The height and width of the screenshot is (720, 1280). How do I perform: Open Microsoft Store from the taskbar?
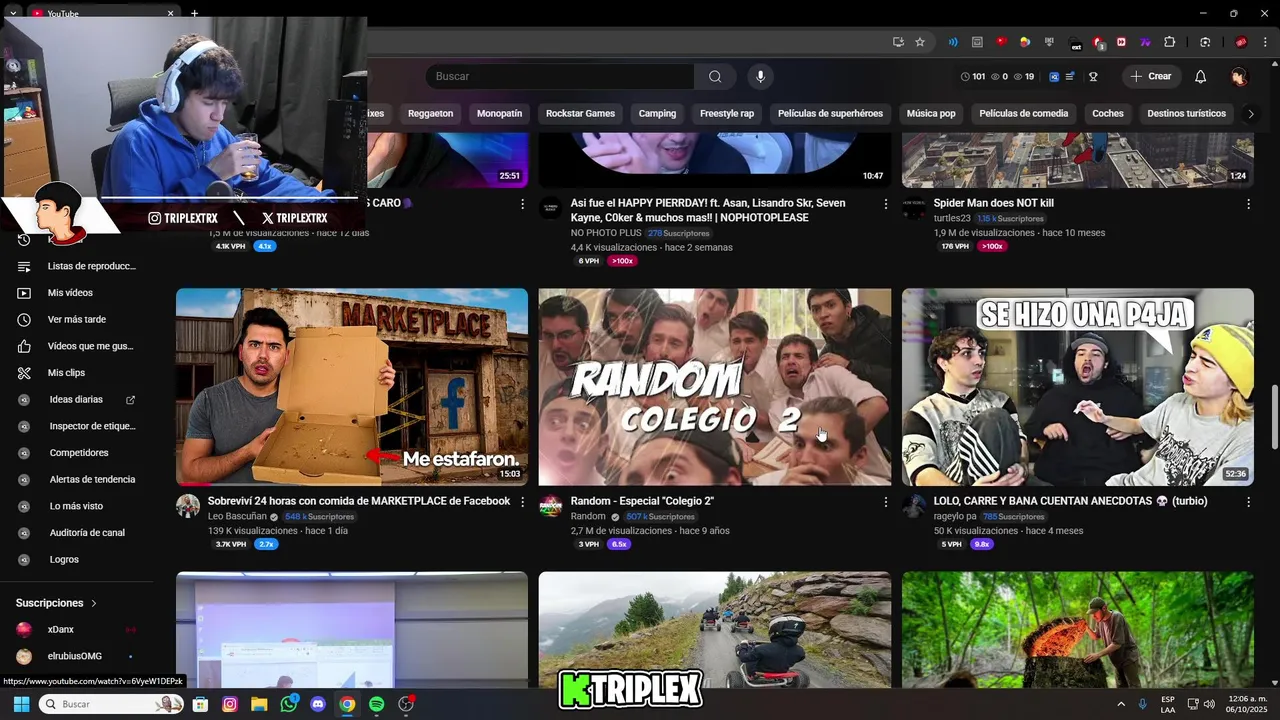tap(200, 704)
